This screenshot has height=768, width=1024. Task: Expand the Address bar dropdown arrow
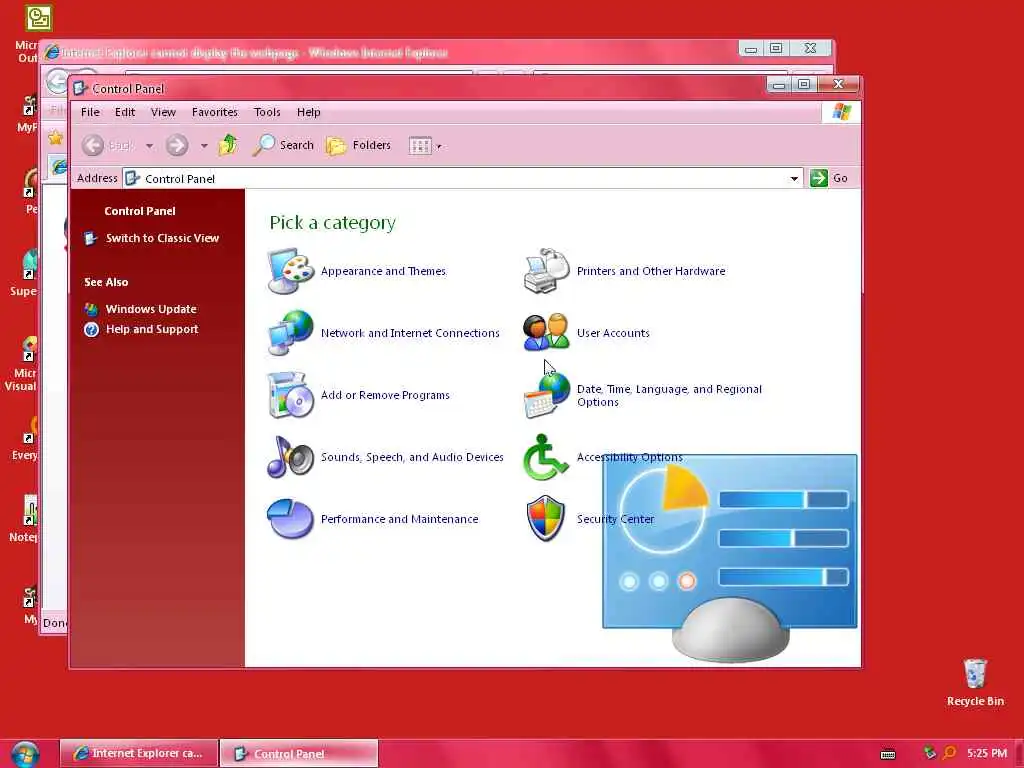tap(794, 178)
